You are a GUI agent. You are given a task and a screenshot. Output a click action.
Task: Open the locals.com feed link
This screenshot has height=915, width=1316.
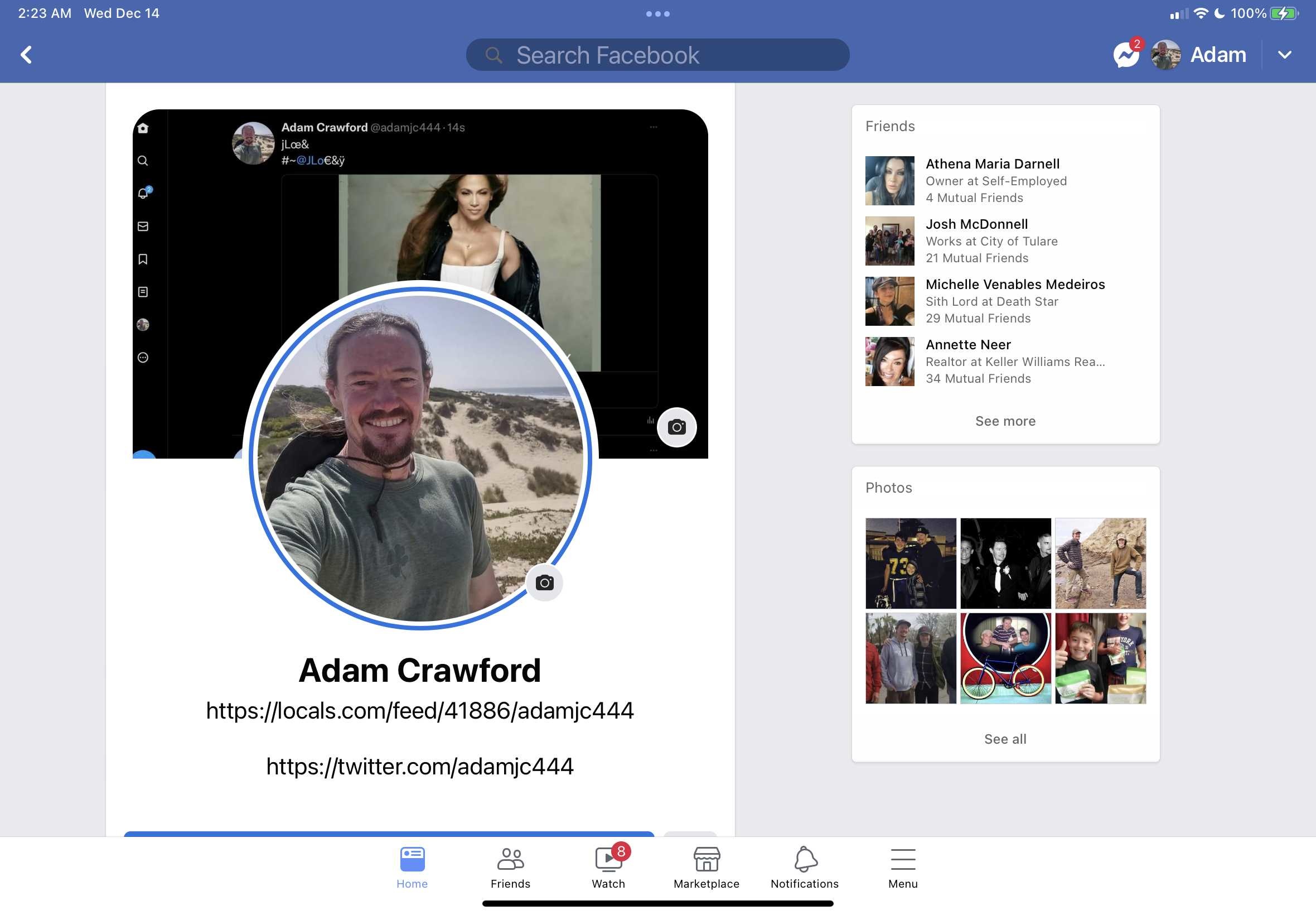click(x=420, y=711)
